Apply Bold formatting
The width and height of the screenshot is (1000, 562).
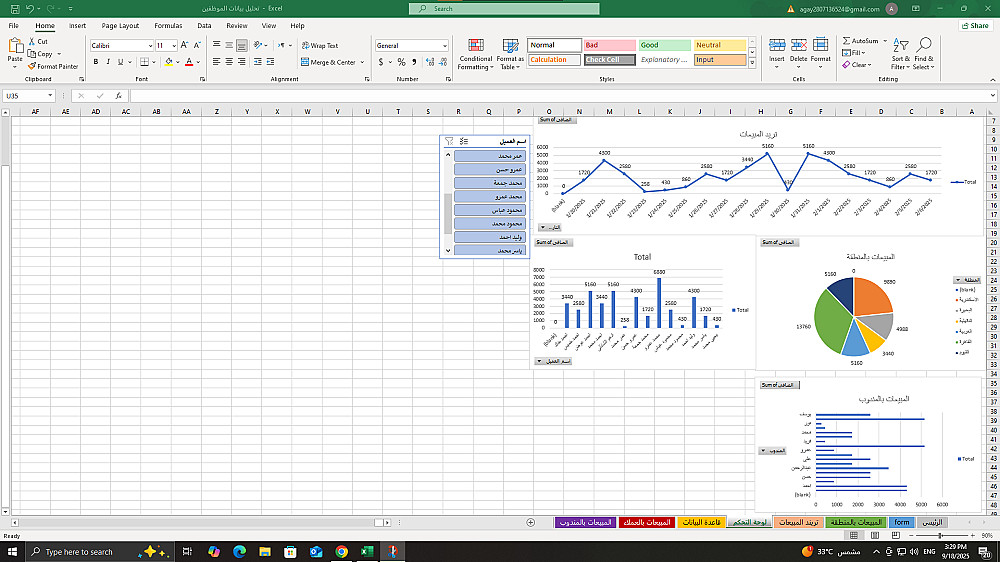coord(96,62)
